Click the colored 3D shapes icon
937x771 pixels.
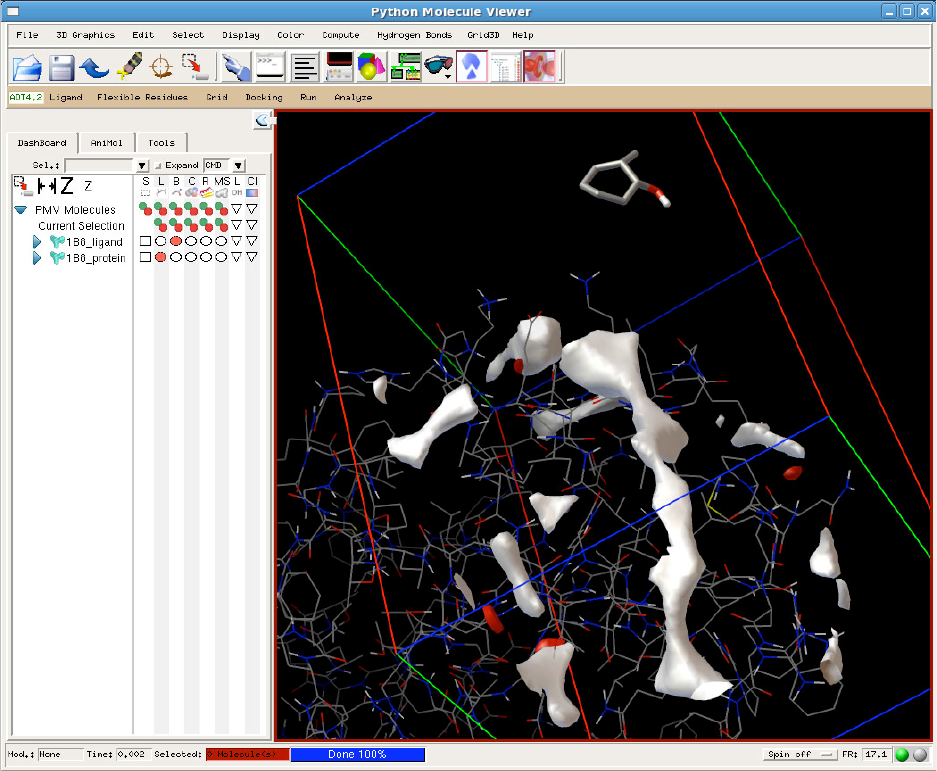tap(372, 67)
